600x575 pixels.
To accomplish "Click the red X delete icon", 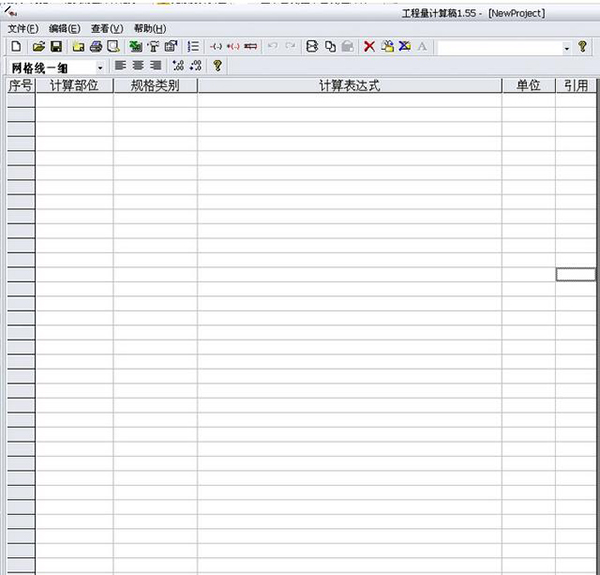I will click(369, 47).
